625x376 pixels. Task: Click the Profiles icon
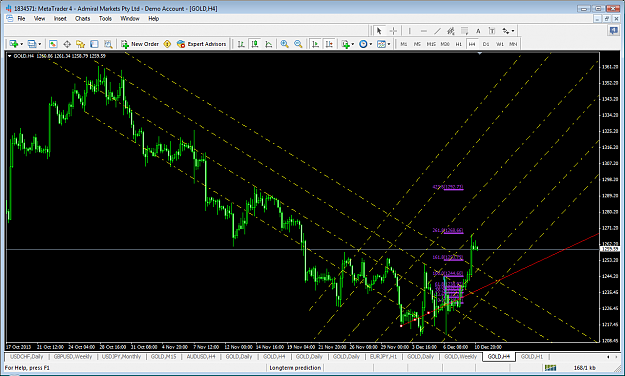coord(32,44)
